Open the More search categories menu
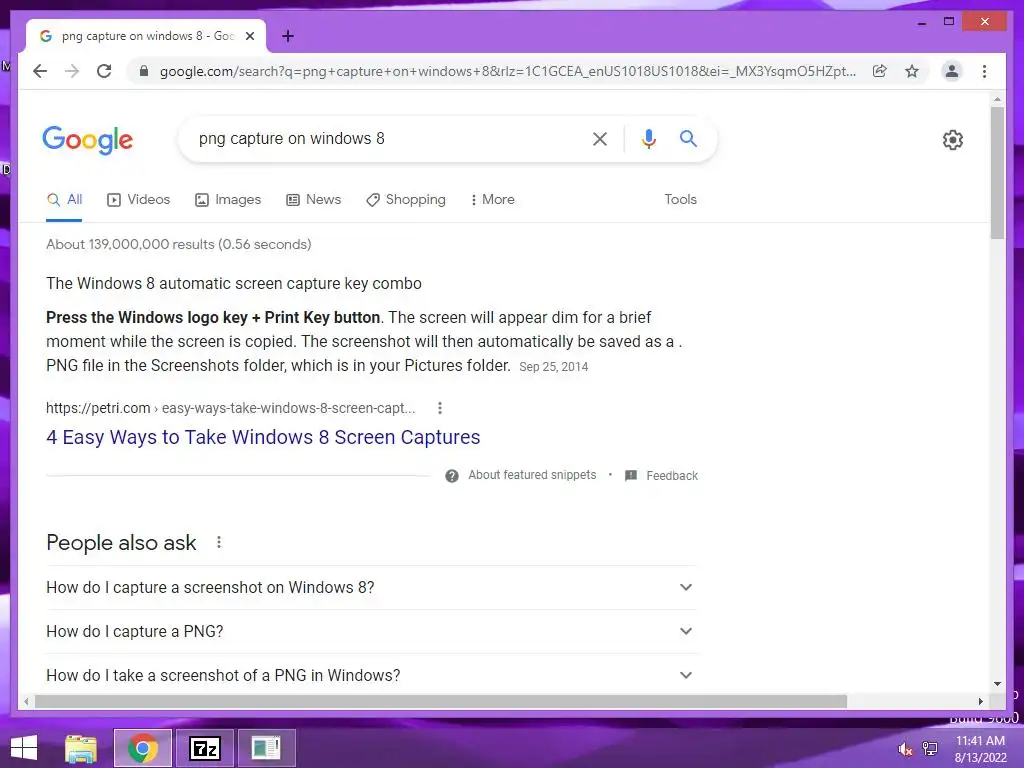The height and width of the screenshot is (768, 1024). 492,200
